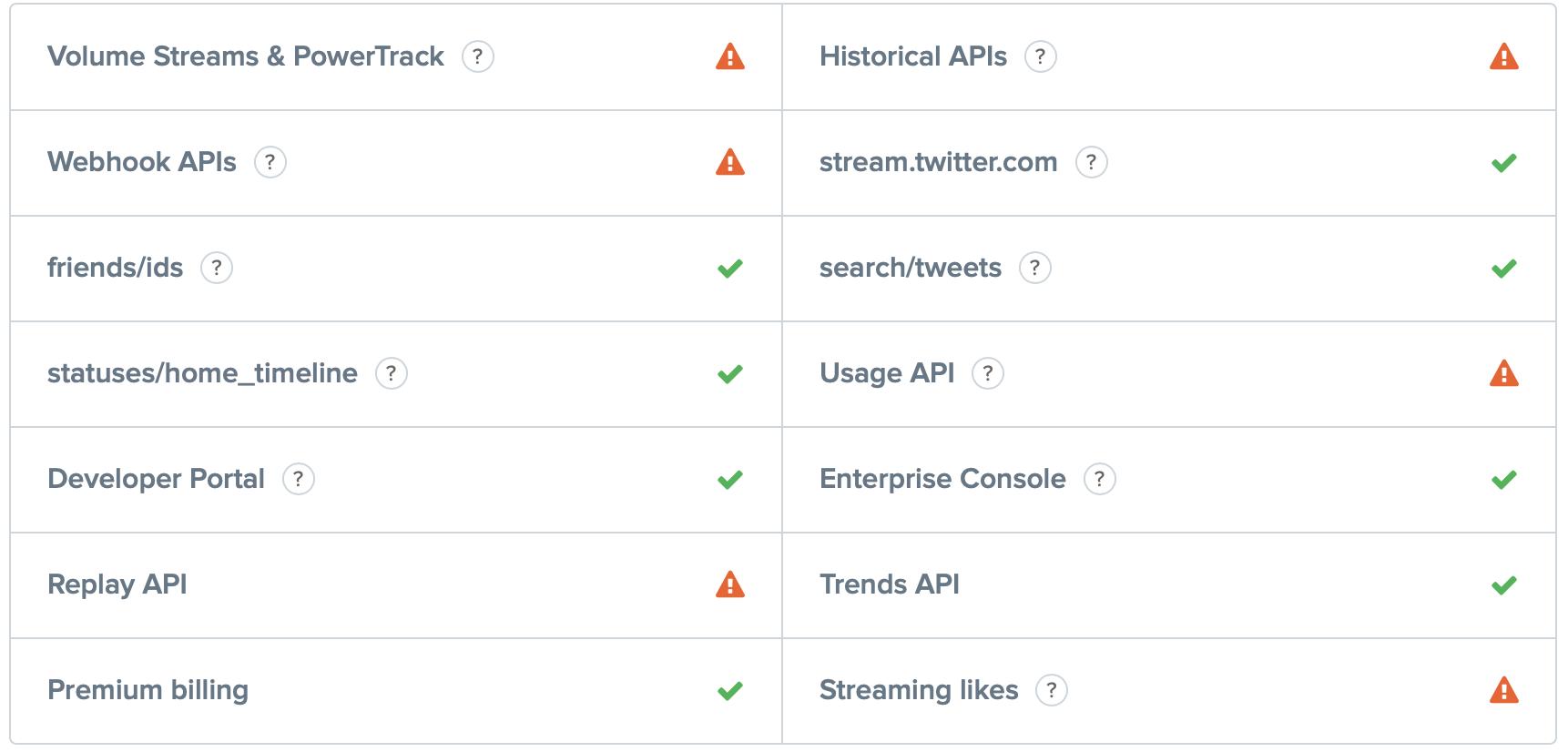The image size is (1568, 752).
Task: Click warning icon for Volume Streams & PowerTrack
Action: (x=729, y=57)
